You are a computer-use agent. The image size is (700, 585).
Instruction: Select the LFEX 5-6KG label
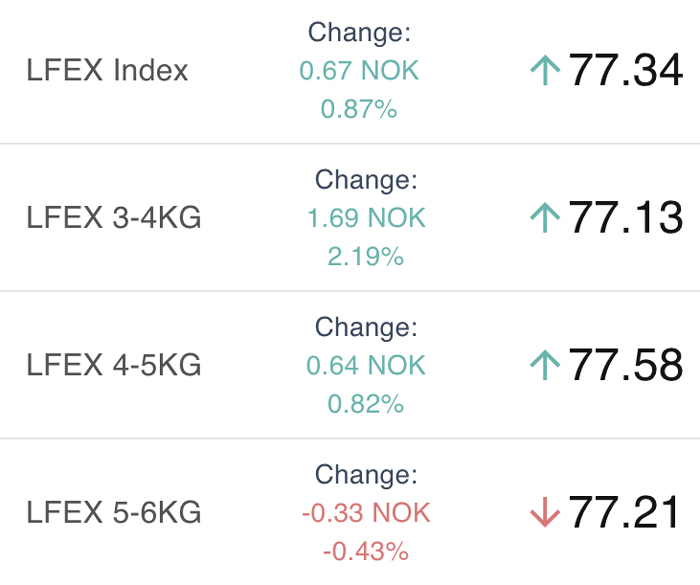[x=114, y=512]
